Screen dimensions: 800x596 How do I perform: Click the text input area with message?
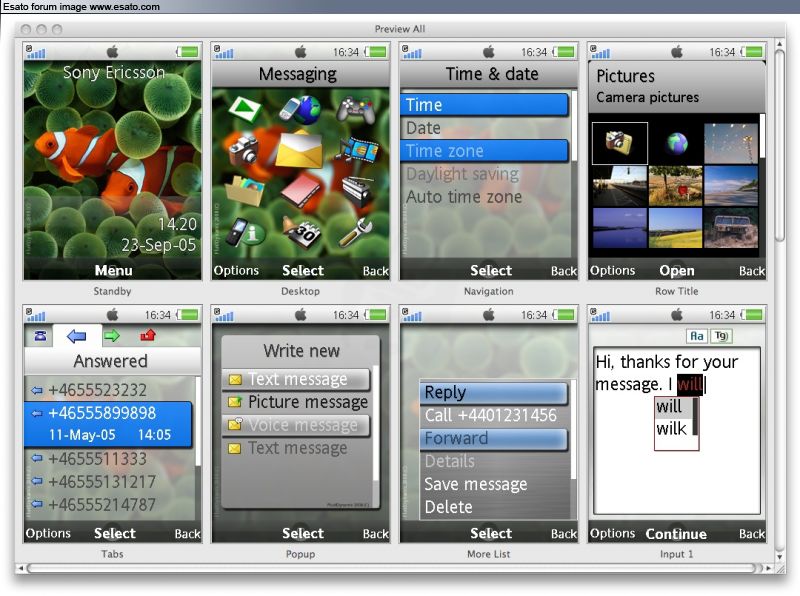677,431
